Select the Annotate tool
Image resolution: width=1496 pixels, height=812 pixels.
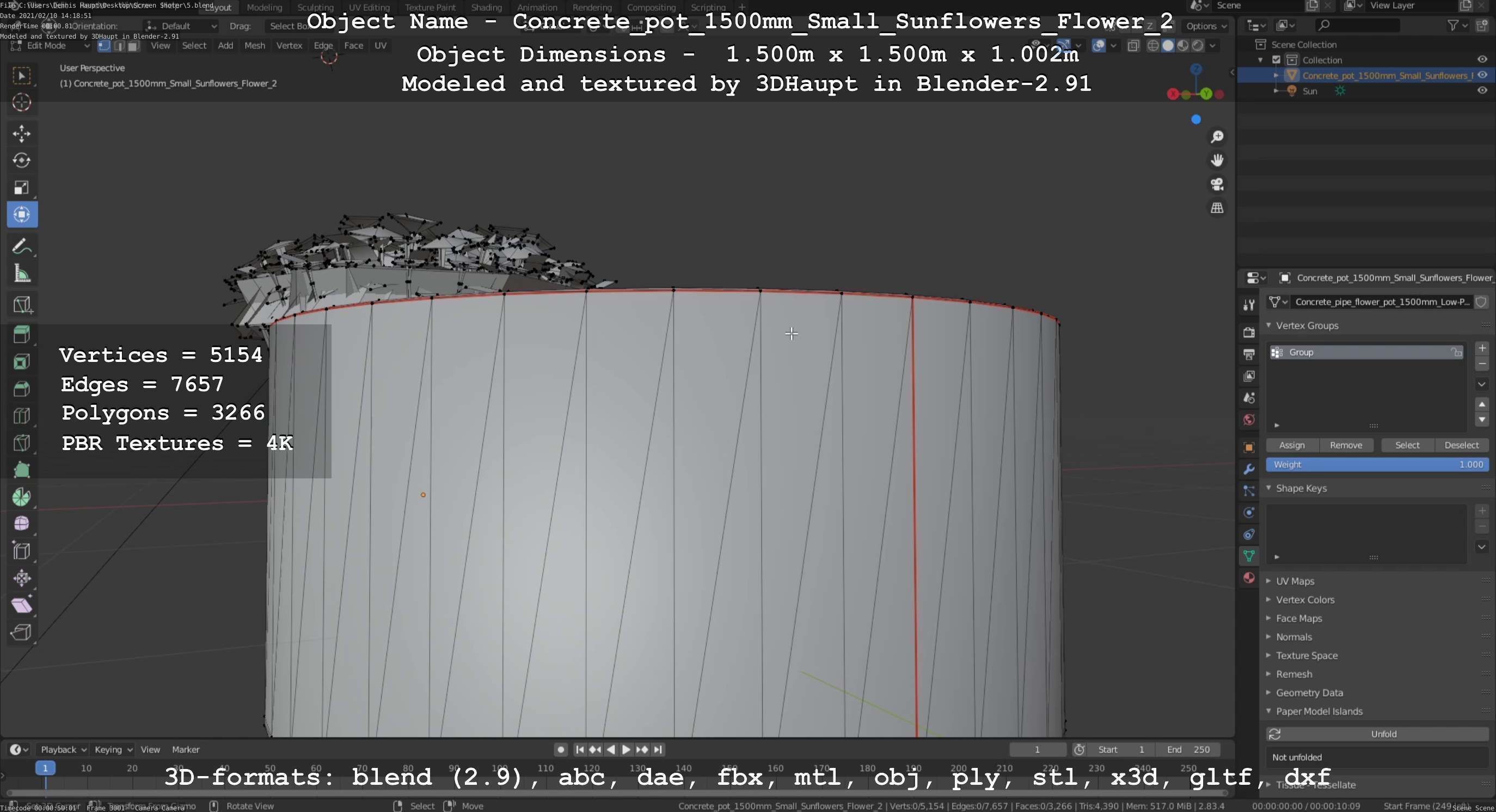click(21, 247)
